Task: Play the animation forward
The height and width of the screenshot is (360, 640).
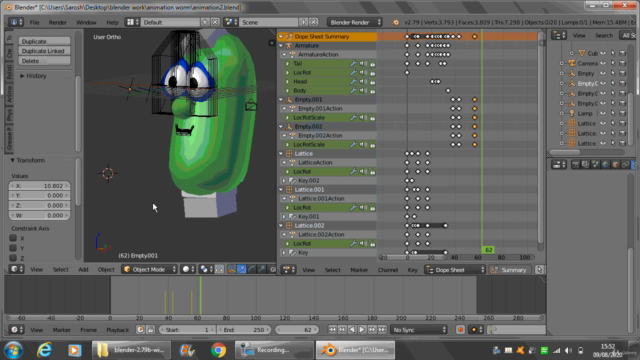Action: tap(362, 330)
